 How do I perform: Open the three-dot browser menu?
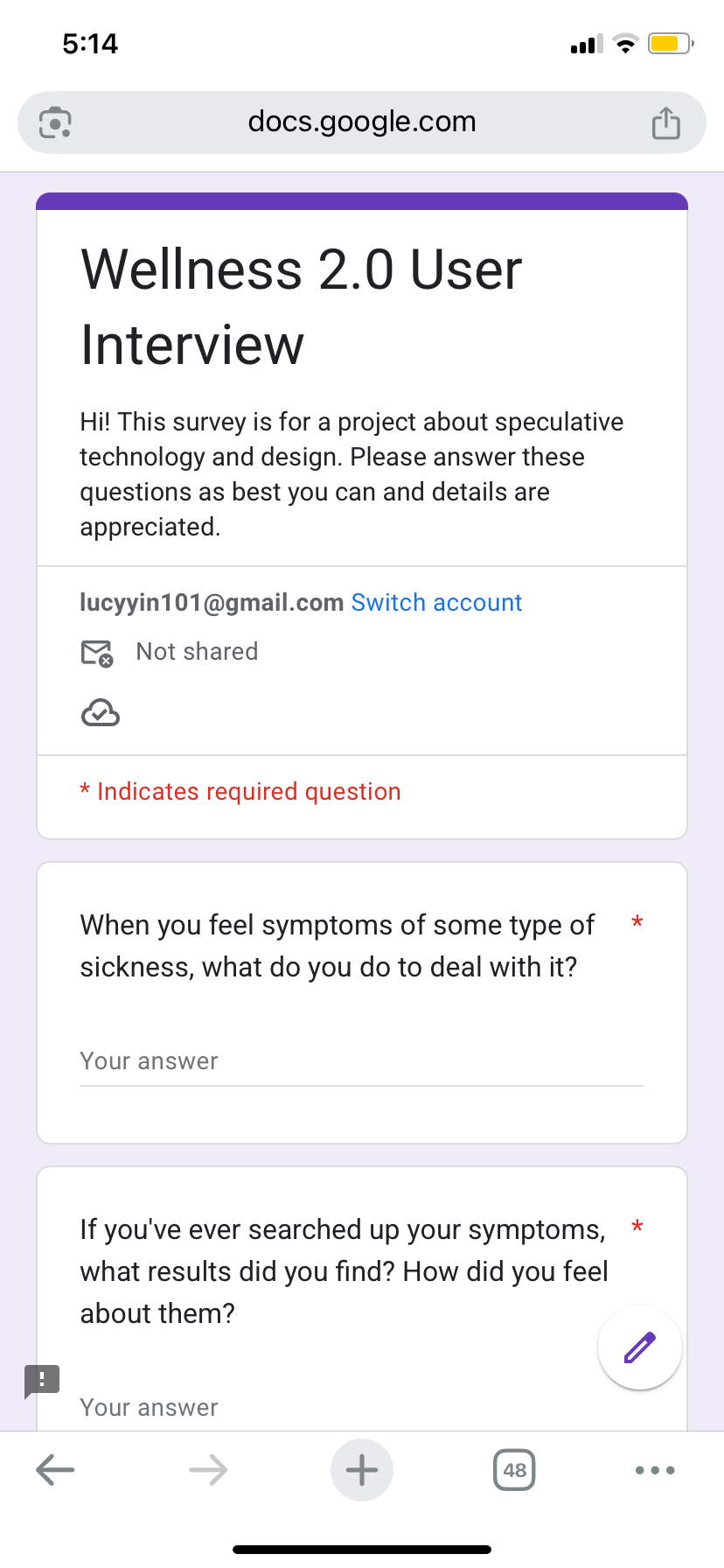click(x=655, y=1470)
